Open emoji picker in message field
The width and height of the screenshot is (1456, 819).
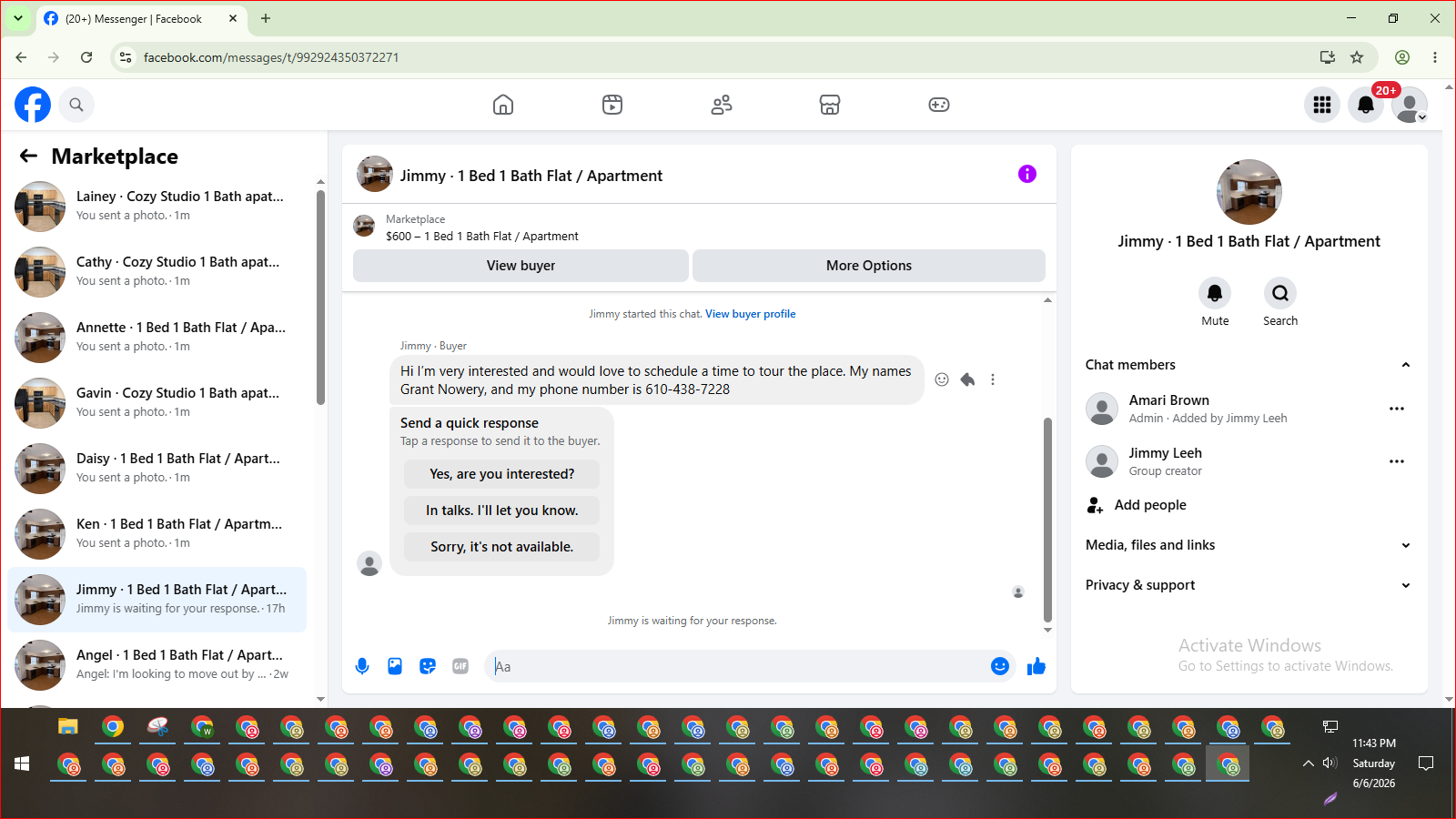point(1000,666)
